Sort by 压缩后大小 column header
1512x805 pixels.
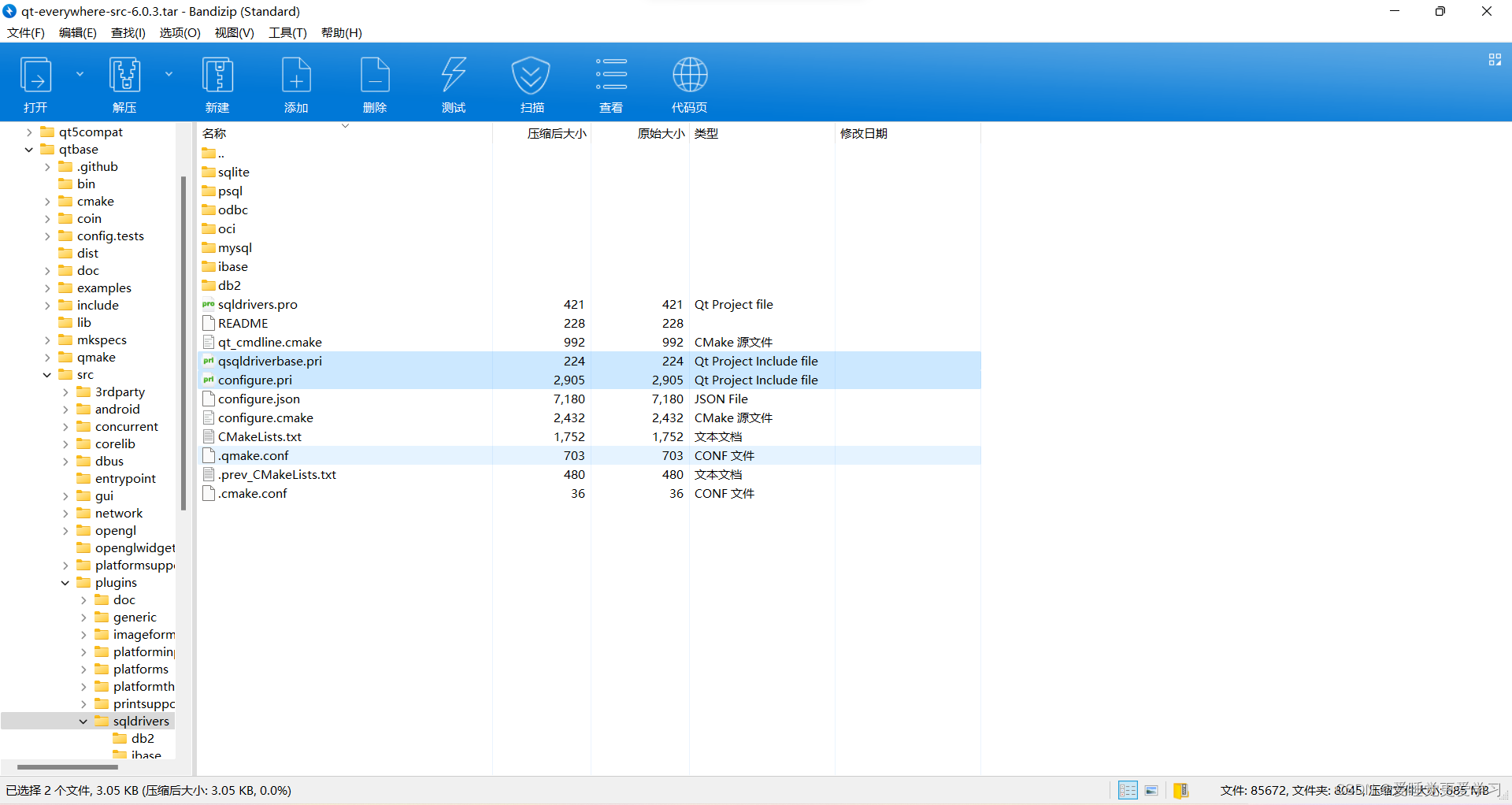click(542, 133)
